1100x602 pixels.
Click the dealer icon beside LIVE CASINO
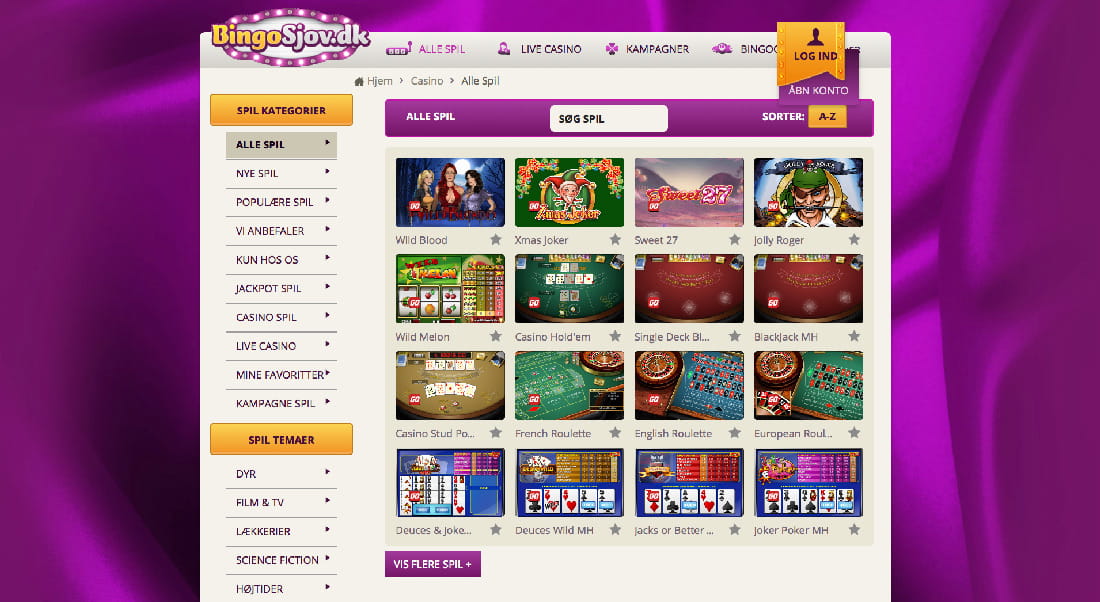(504, 48)
